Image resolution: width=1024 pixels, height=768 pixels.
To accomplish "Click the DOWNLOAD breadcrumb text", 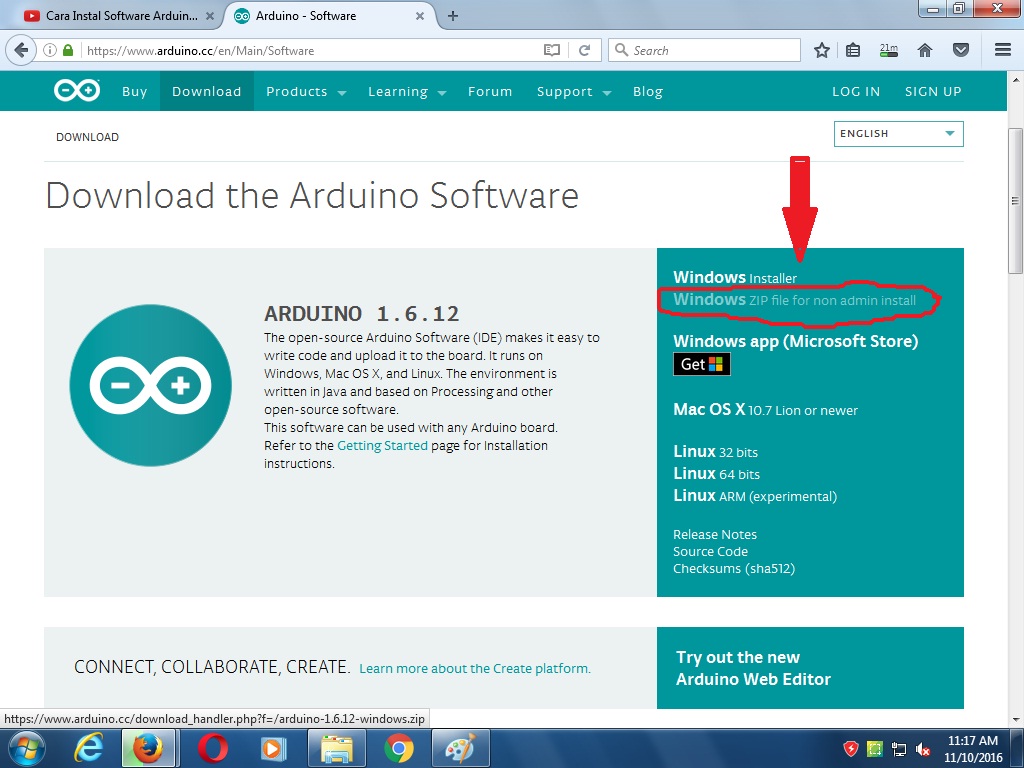I will click(88, 137).
